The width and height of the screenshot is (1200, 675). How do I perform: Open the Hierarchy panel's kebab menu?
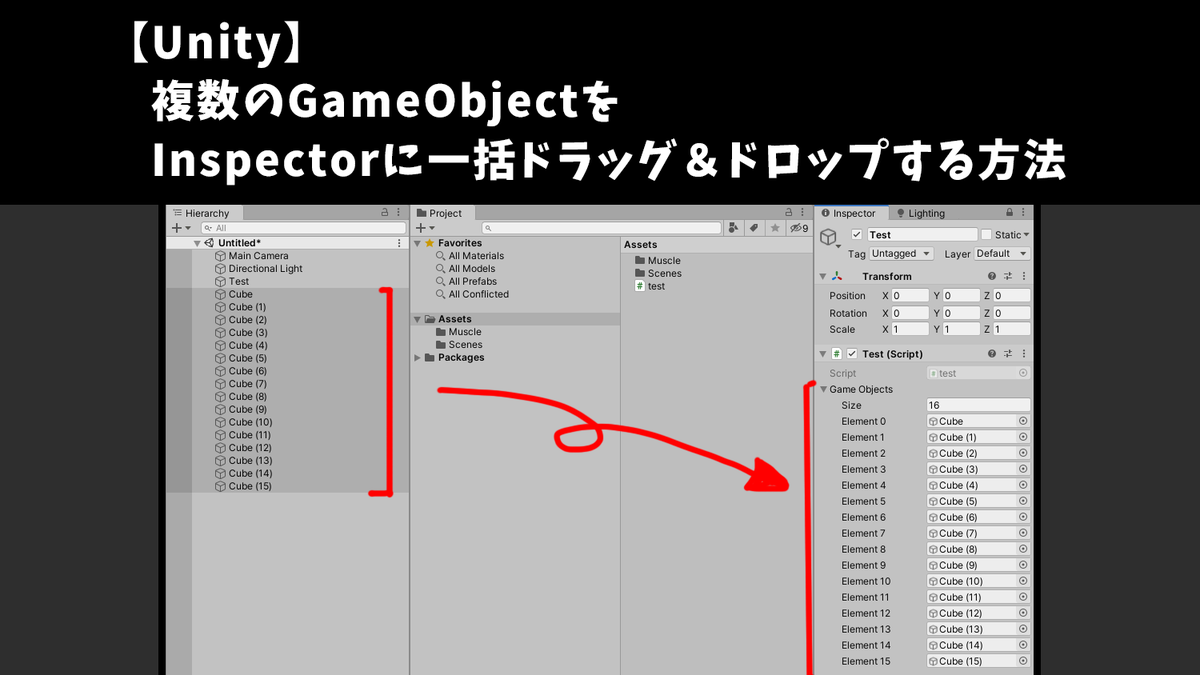click(x=399, y=212)
